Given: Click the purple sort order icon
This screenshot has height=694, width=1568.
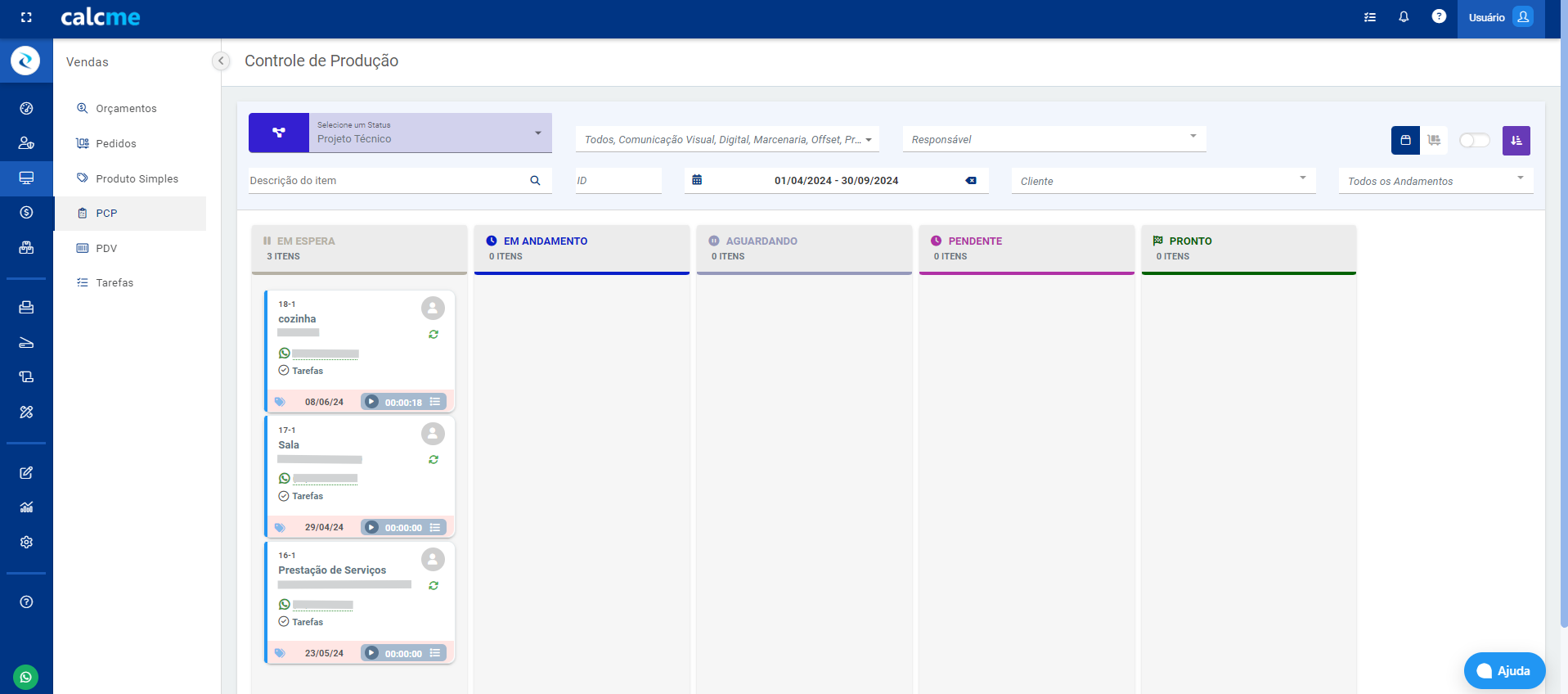Looking at the screenshot, I should 1516,140.
